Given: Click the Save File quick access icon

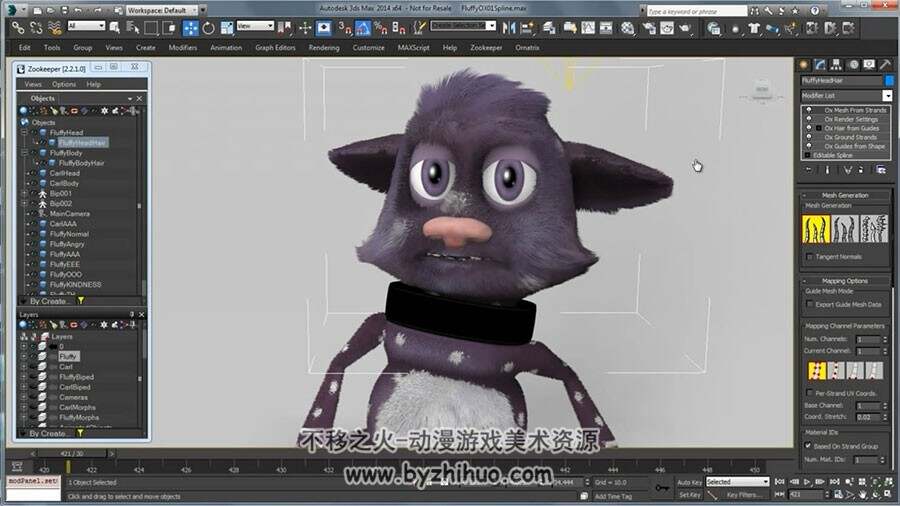Looking at the screenshot, I should [64, 10].
